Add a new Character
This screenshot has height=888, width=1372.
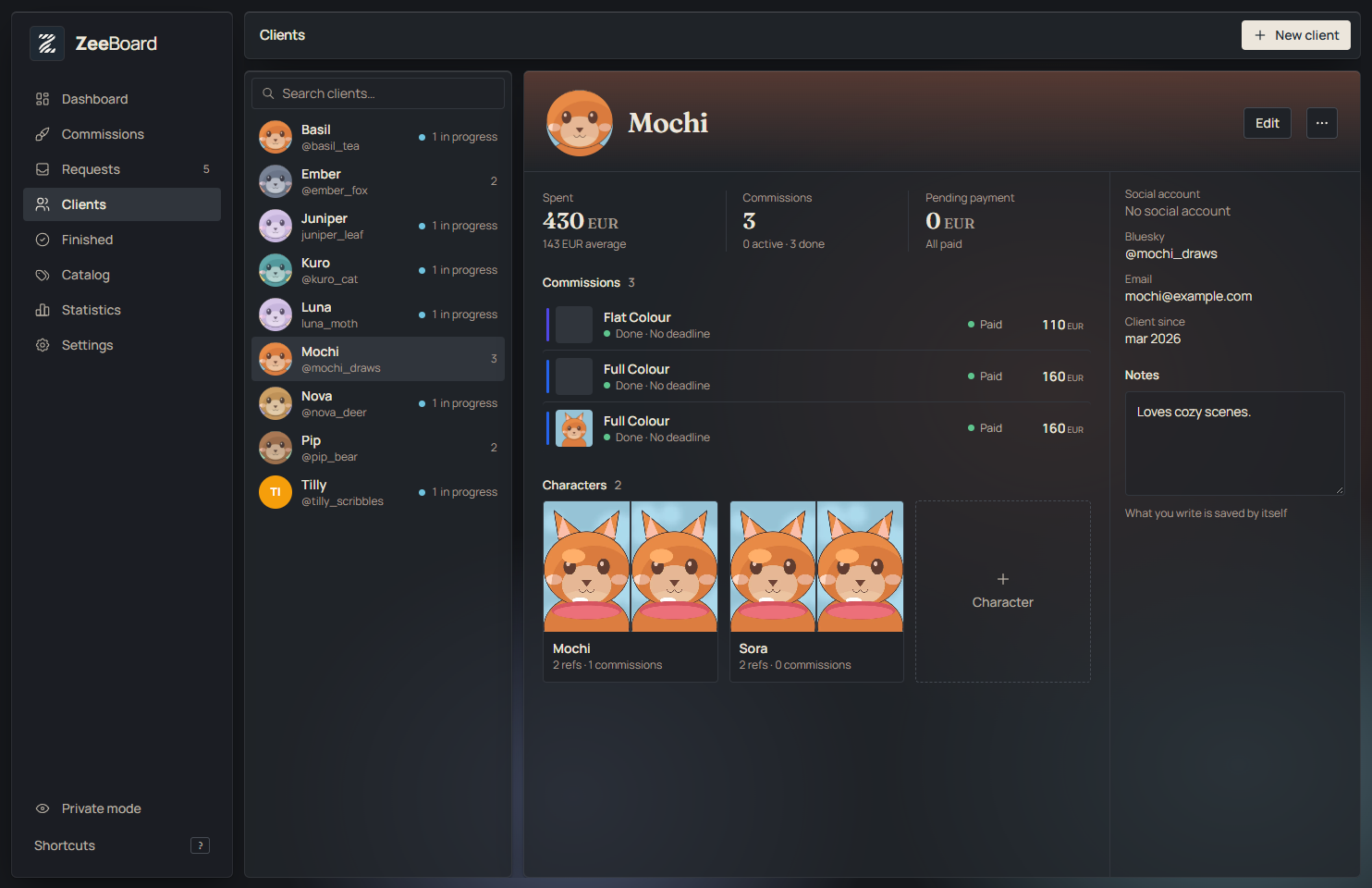pyautogui.click(x=1003, y=592)
